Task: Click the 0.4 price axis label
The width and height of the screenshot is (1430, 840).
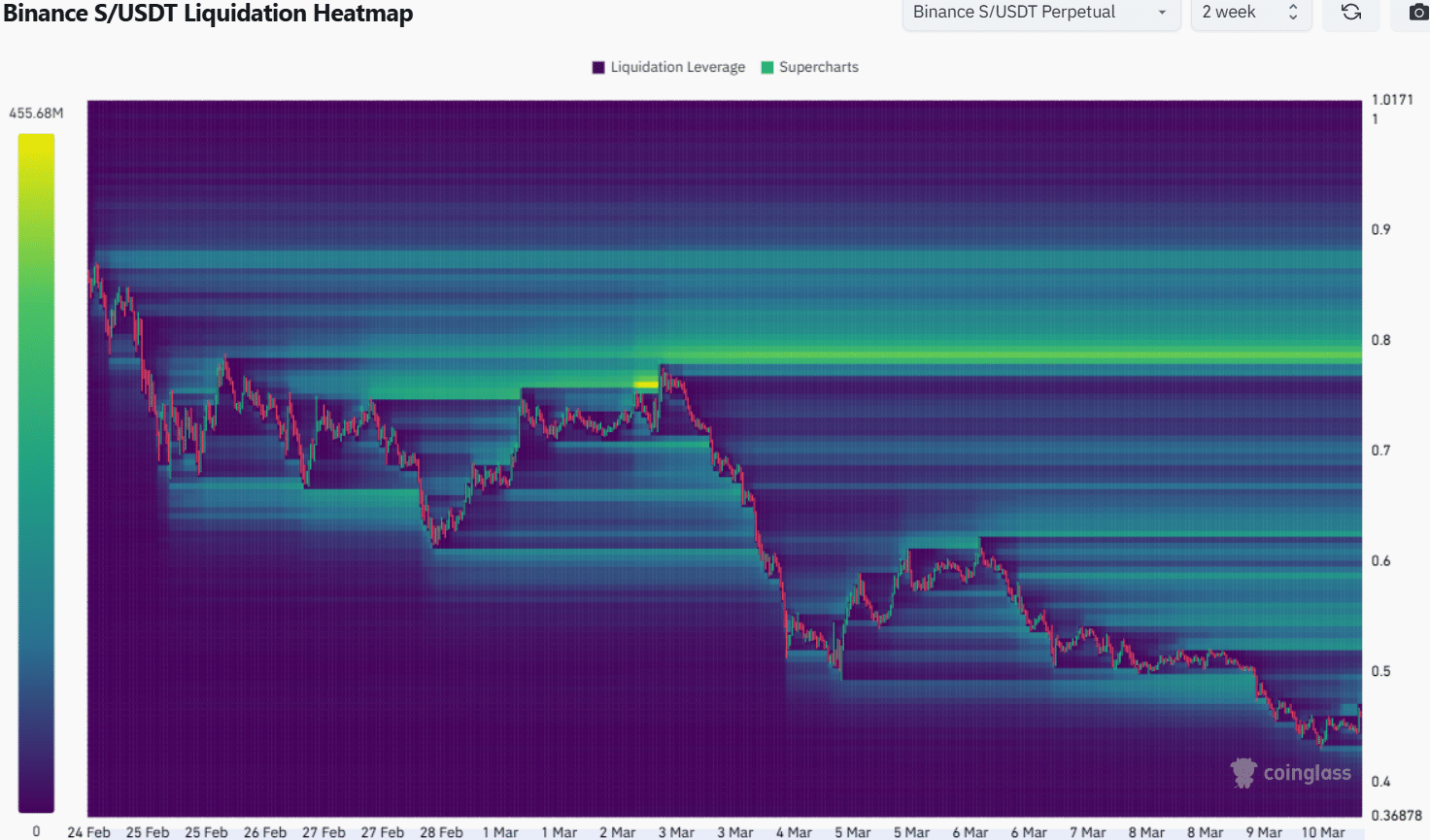Action: point(1380,782)
